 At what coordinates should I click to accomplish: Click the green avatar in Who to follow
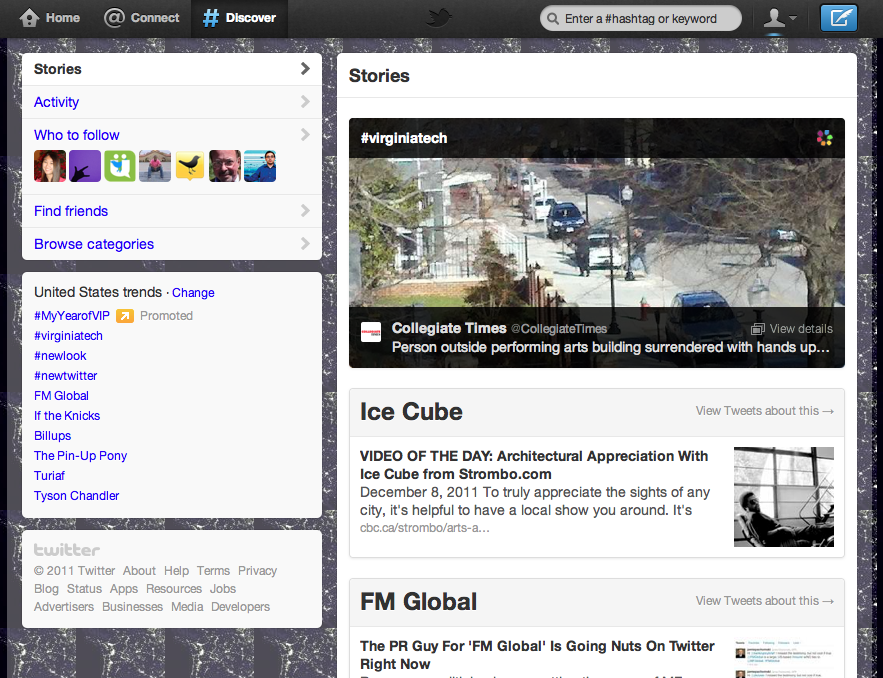pyautogui.click(x=120, y=166)
